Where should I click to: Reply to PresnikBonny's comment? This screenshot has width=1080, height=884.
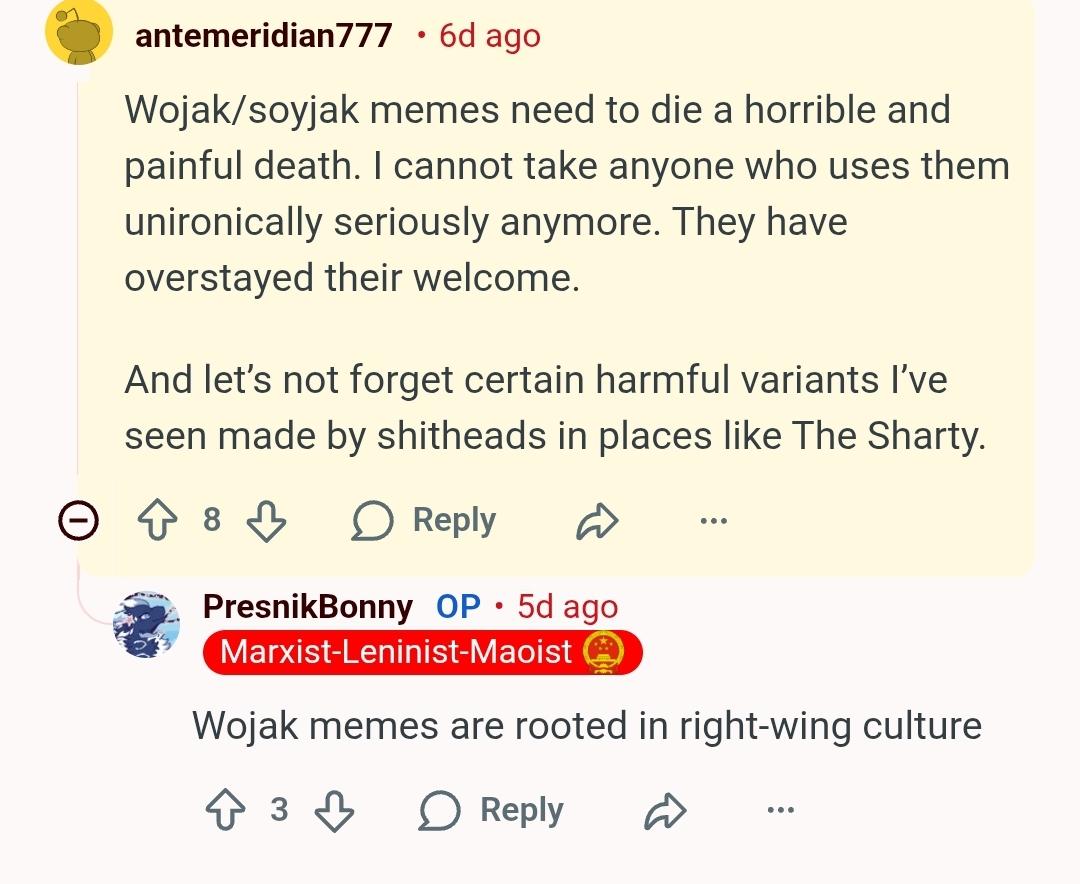(491, 811)
